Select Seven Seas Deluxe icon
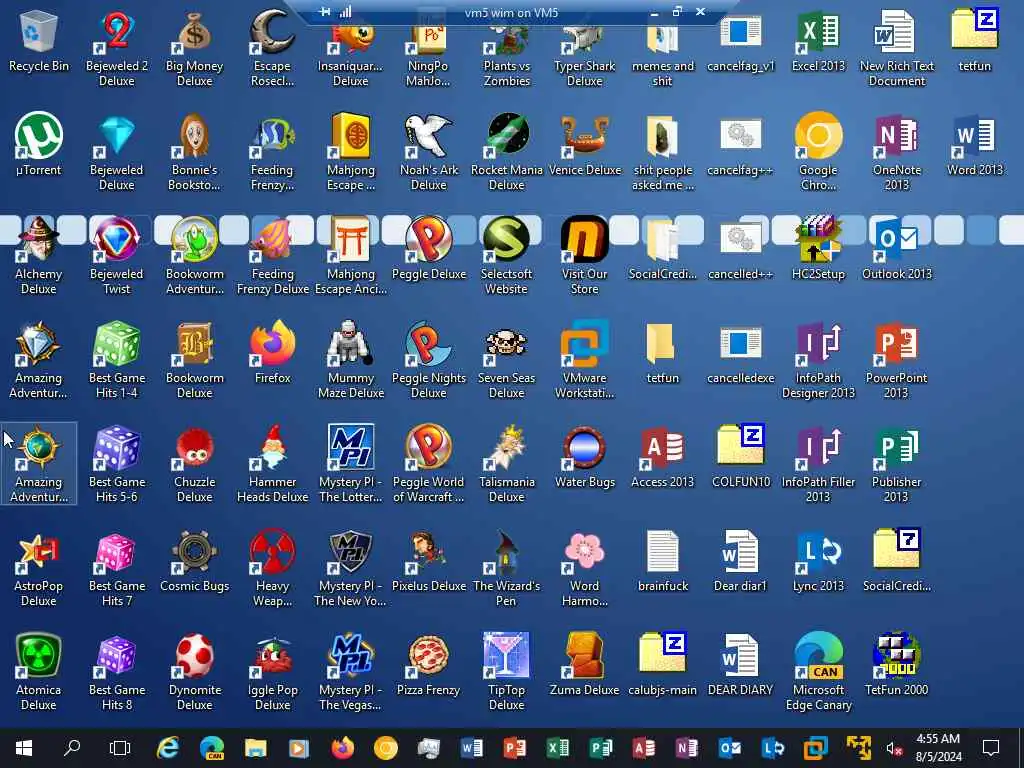Image resolution: width=1024 pixels, height=768 pixels. click(x=507, y=360)
